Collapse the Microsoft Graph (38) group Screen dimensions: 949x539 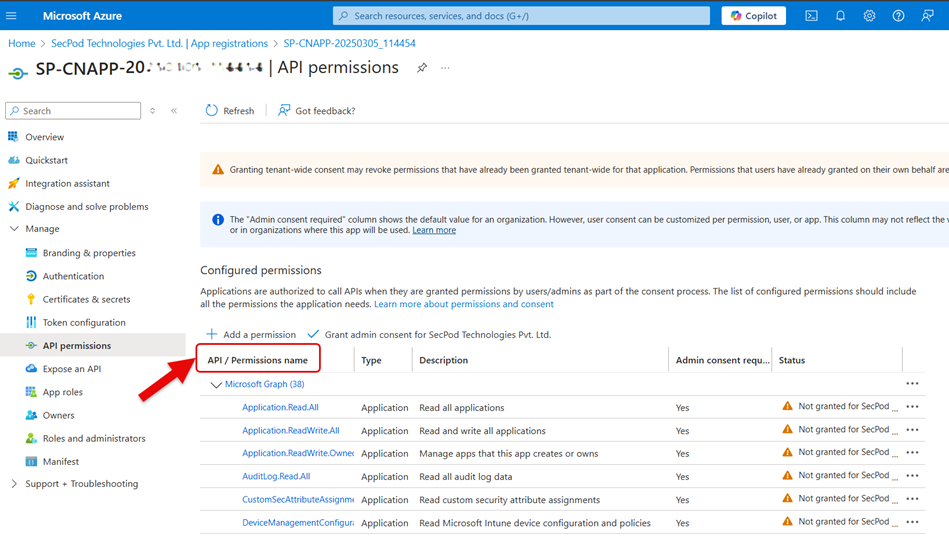coord(215,385)
